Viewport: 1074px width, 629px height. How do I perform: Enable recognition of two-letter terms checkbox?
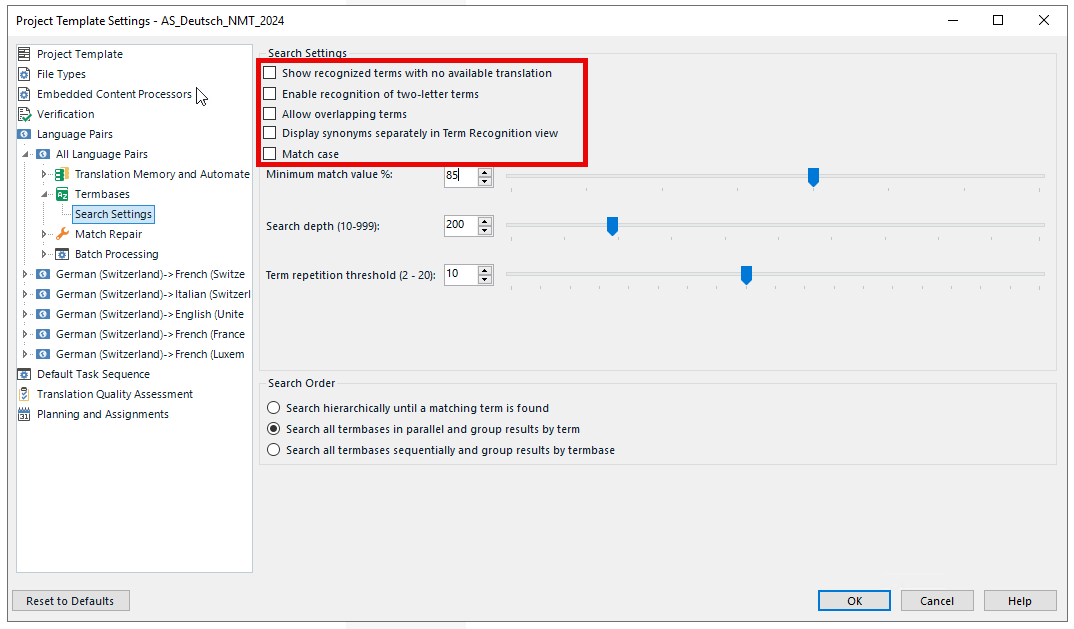[270, 93]
